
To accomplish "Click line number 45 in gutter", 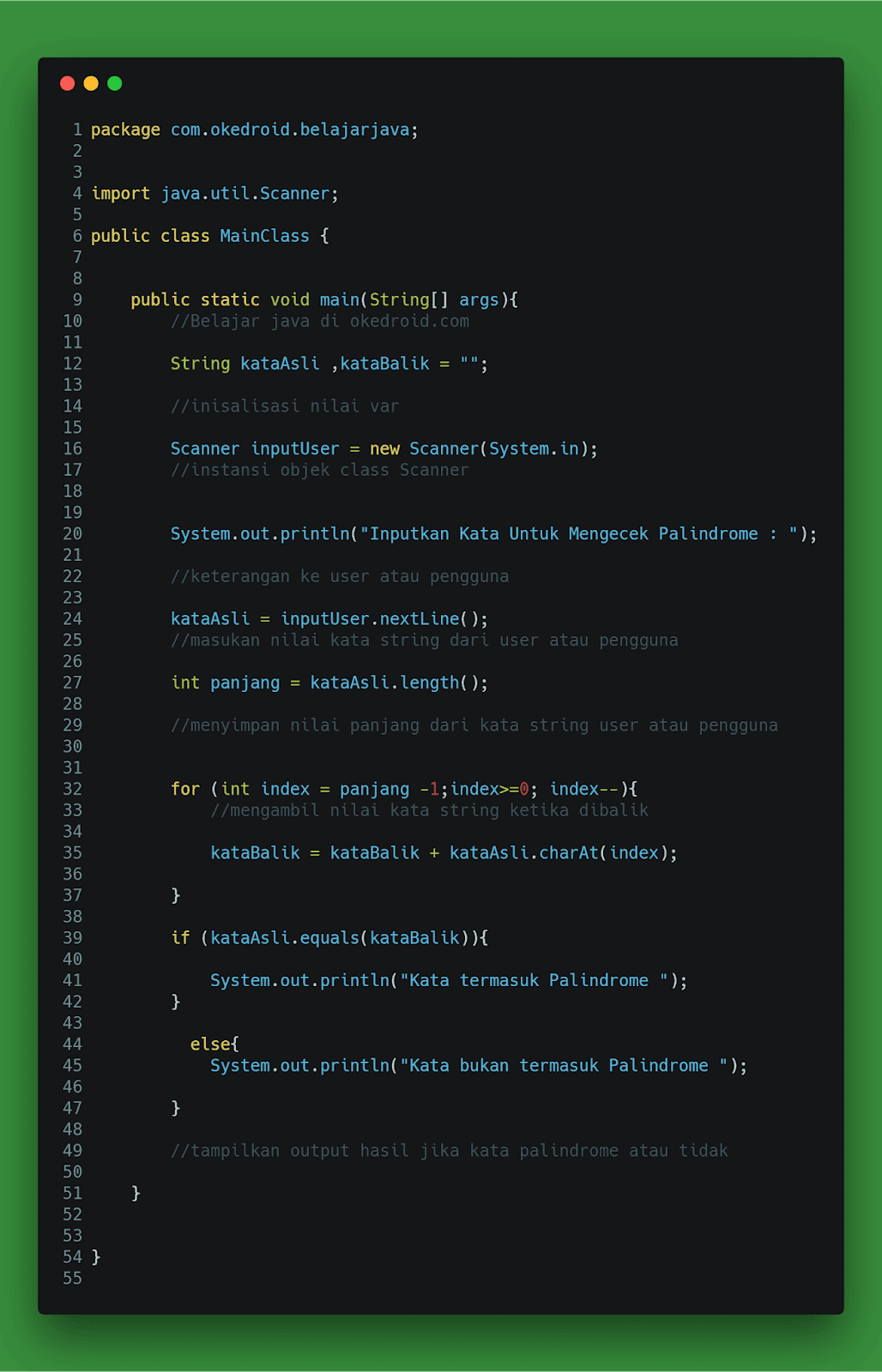I will pyautogui.click(x=73, y=1066).
